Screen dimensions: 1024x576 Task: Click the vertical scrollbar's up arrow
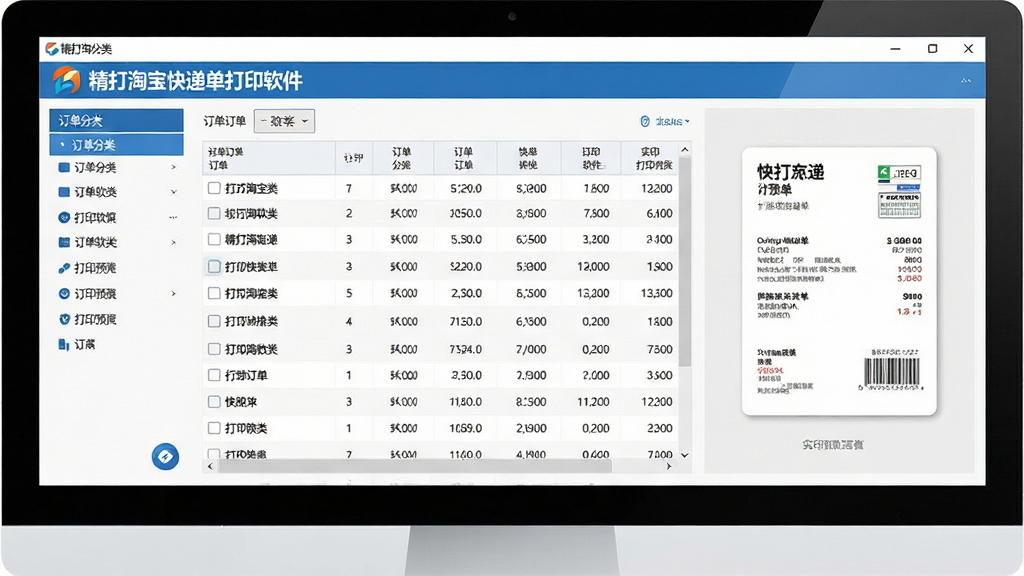tap(684, 150)
